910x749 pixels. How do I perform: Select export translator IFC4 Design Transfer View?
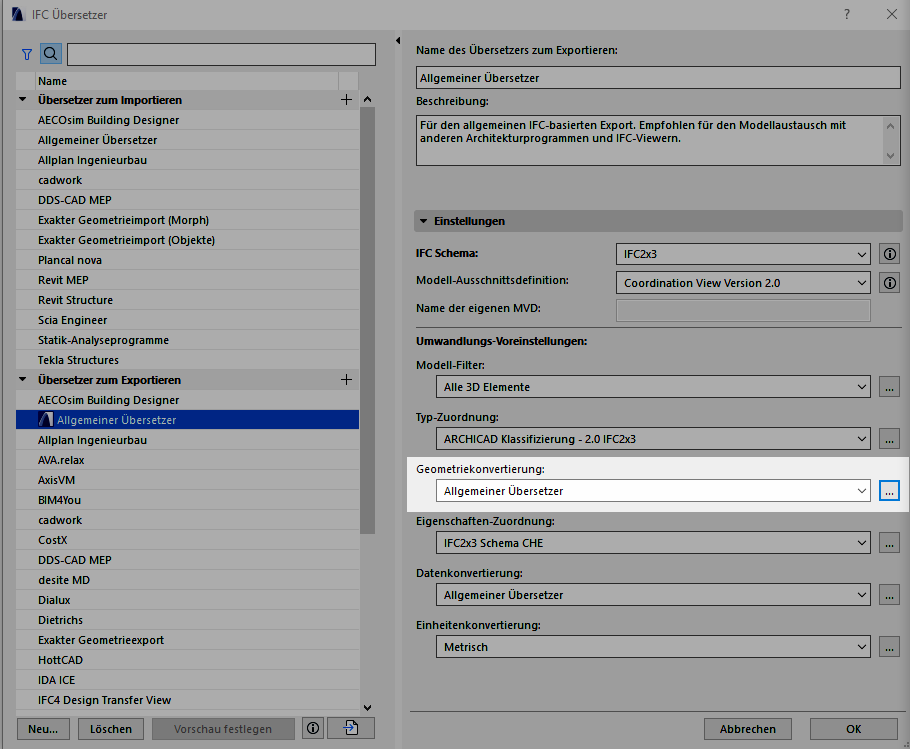(x=187, y=700)
